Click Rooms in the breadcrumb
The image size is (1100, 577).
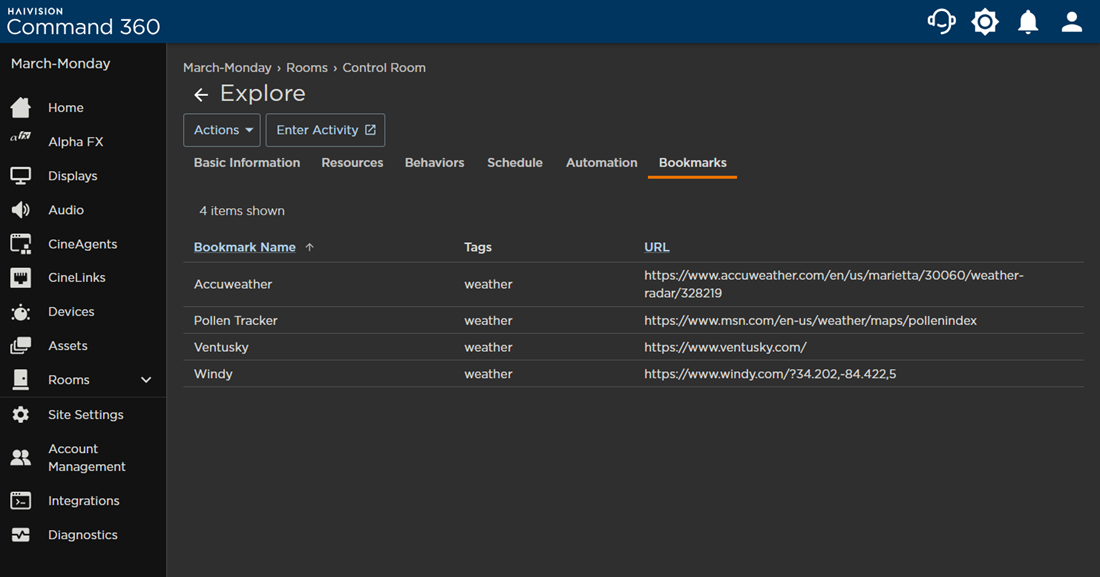[307, 67]
